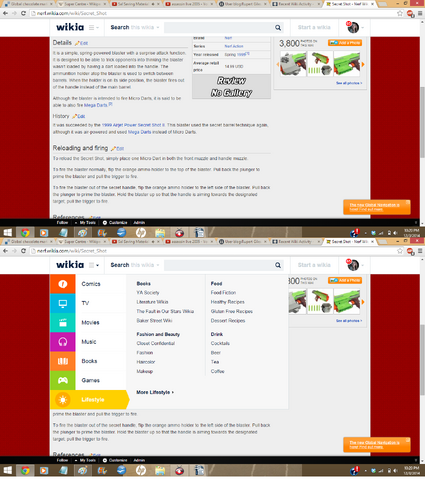425x479 pixels.
Task: Select the Lifestyle sun icon
Action: pyautogui.click(x=63, y=399)
